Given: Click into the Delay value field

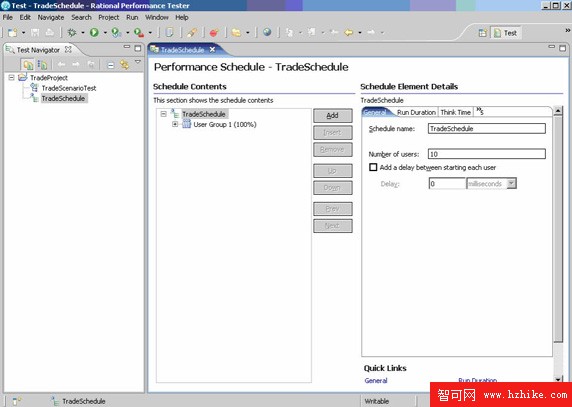Looking at the screenshot, I should 447,183.
